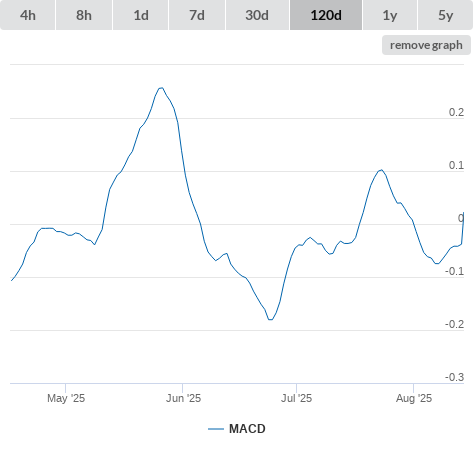Select the 4h time range tab
Viewport: 474px width, 455px height.
[x=28, y=15]
